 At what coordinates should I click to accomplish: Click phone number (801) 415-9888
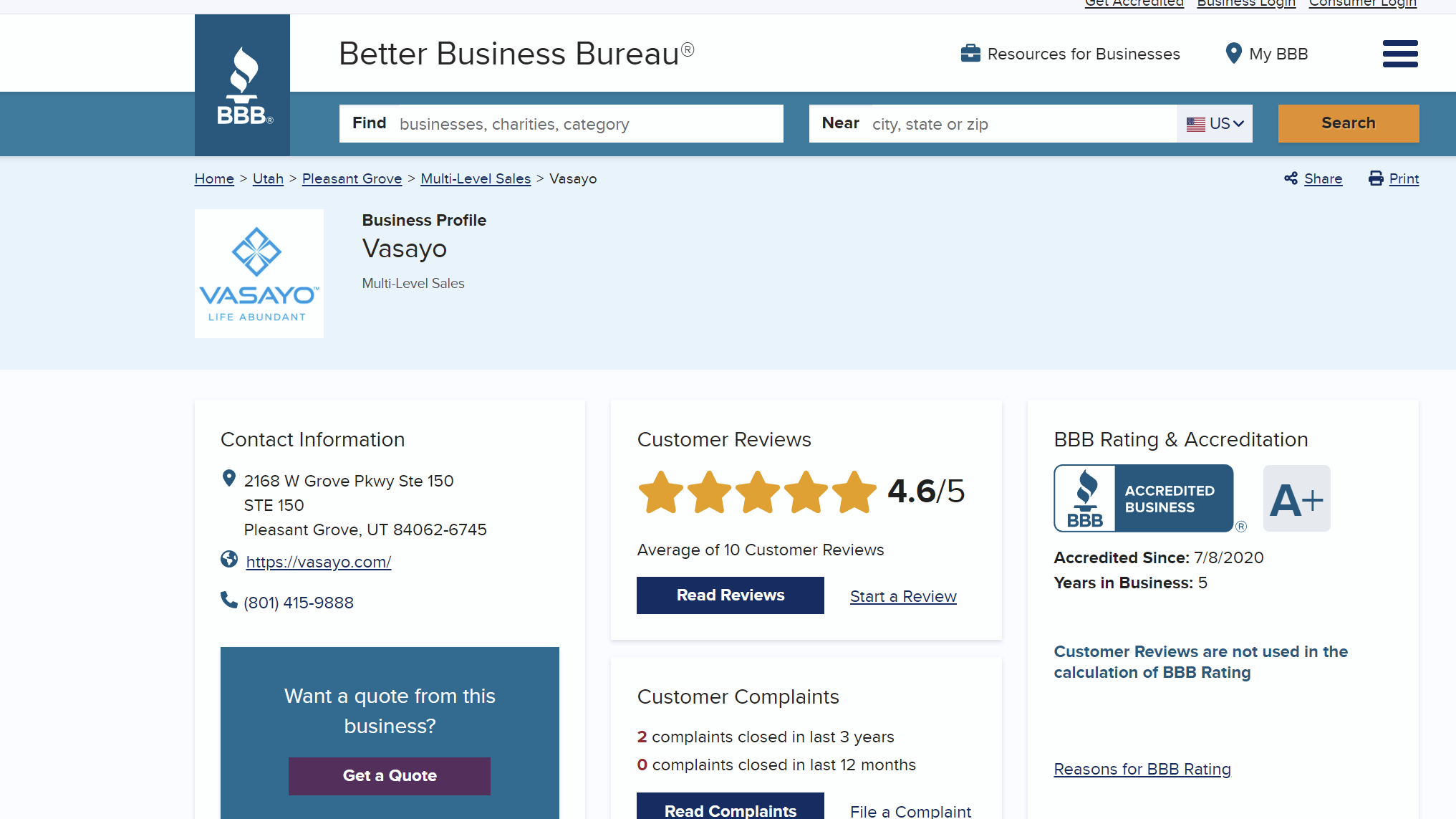[x=299, y=603]
